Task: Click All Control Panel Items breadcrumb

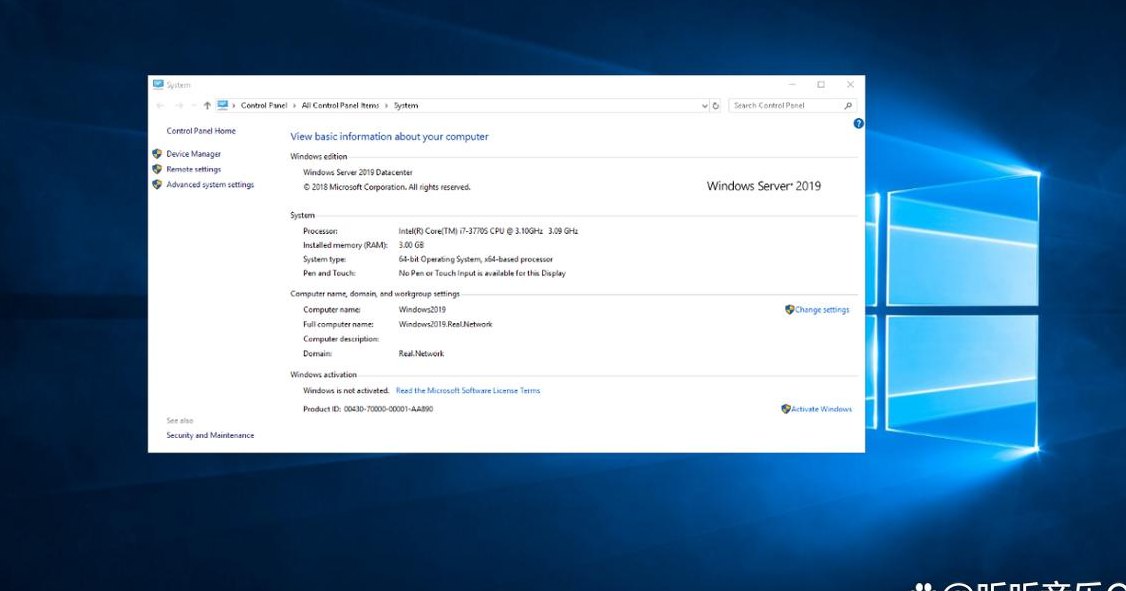Action: click(x=340, y=106)
